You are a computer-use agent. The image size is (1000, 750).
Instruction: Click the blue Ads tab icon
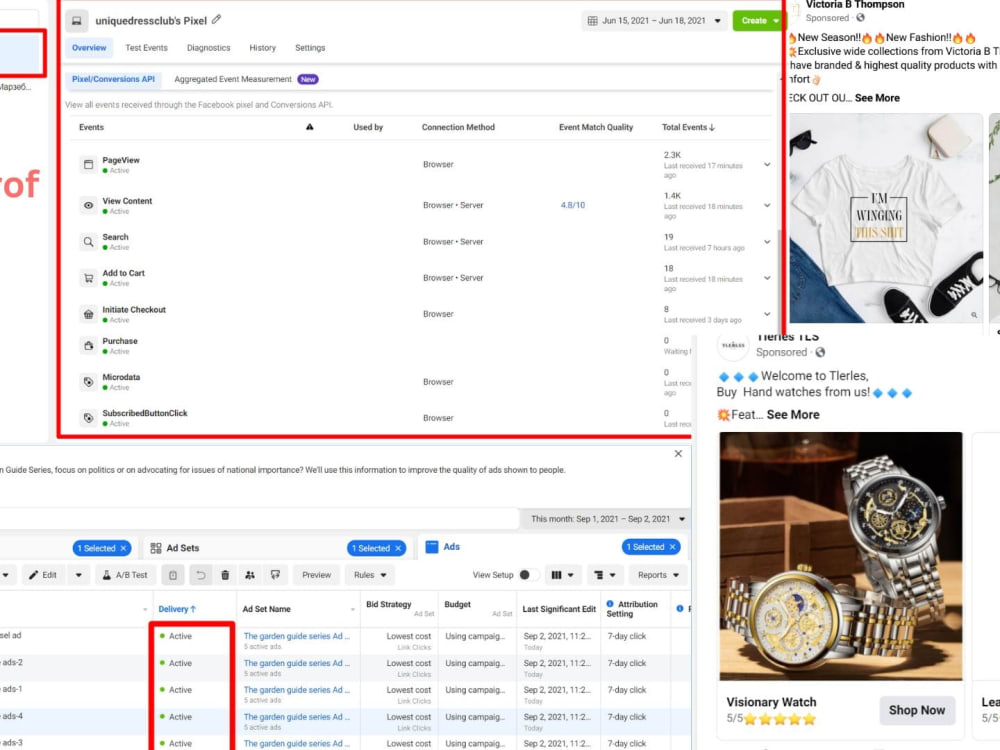point(432,547)
